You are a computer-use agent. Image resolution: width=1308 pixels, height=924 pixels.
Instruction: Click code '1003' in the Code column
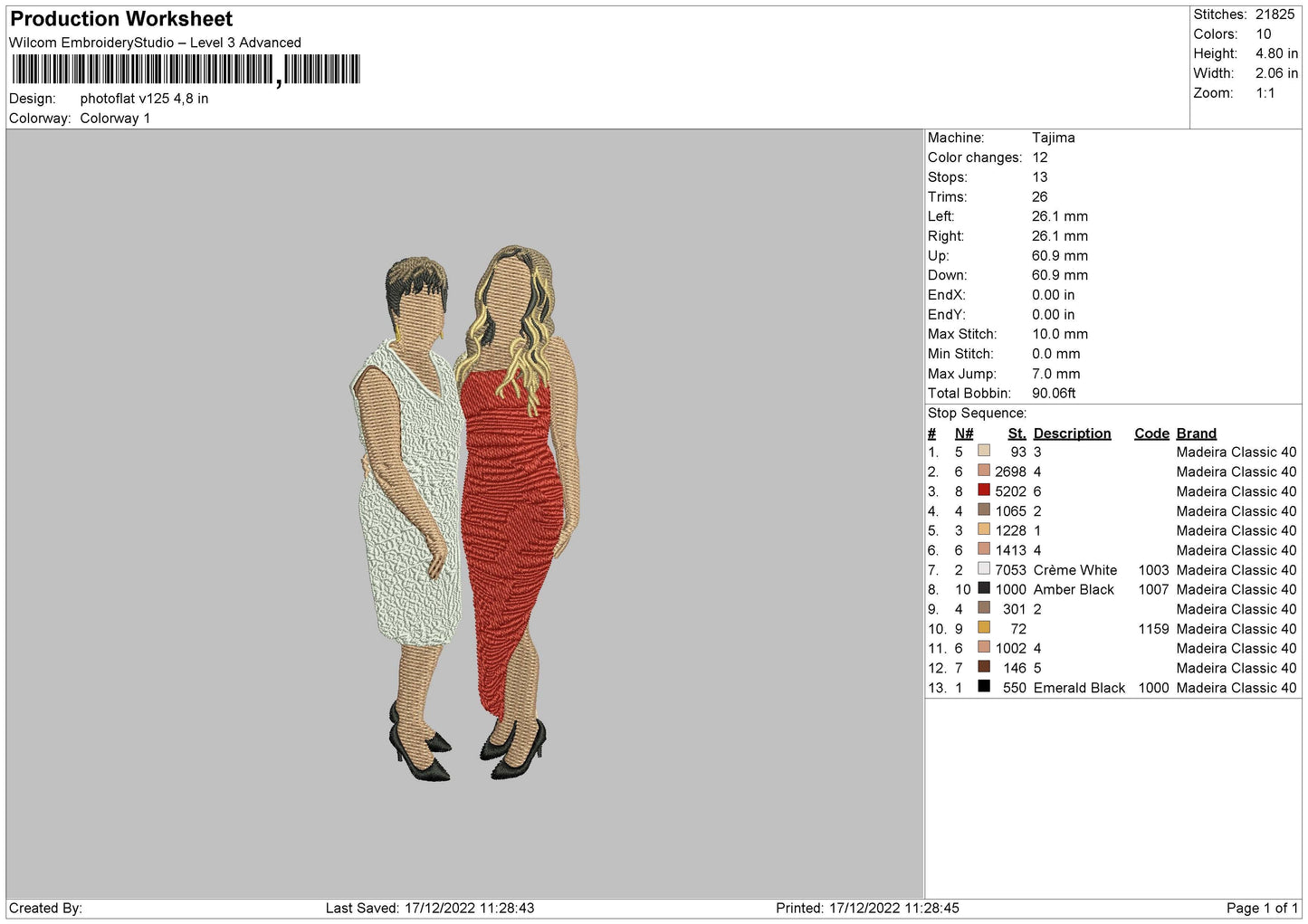point(1153,570)
